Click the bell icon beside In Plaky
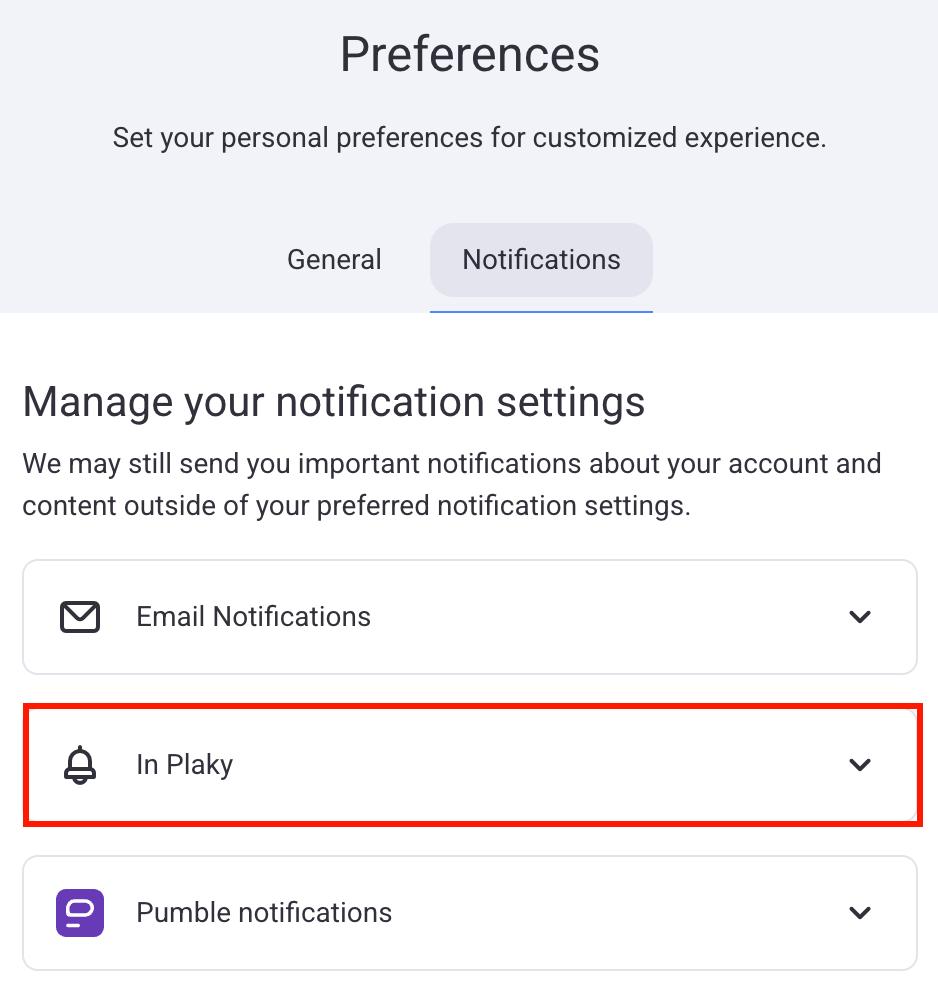The height and width of the screenshot is (996, 938). (80, 765)
